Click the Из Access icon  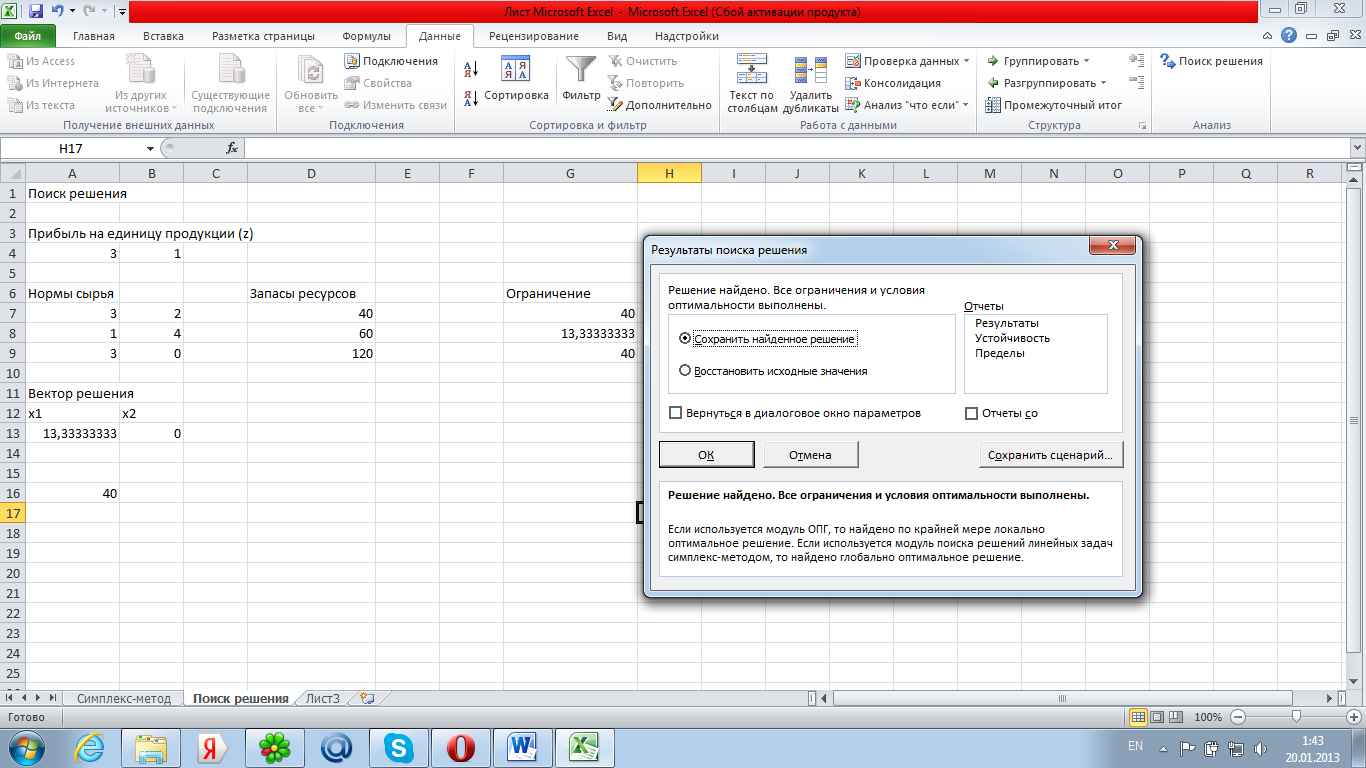click(x=15, y=61)
